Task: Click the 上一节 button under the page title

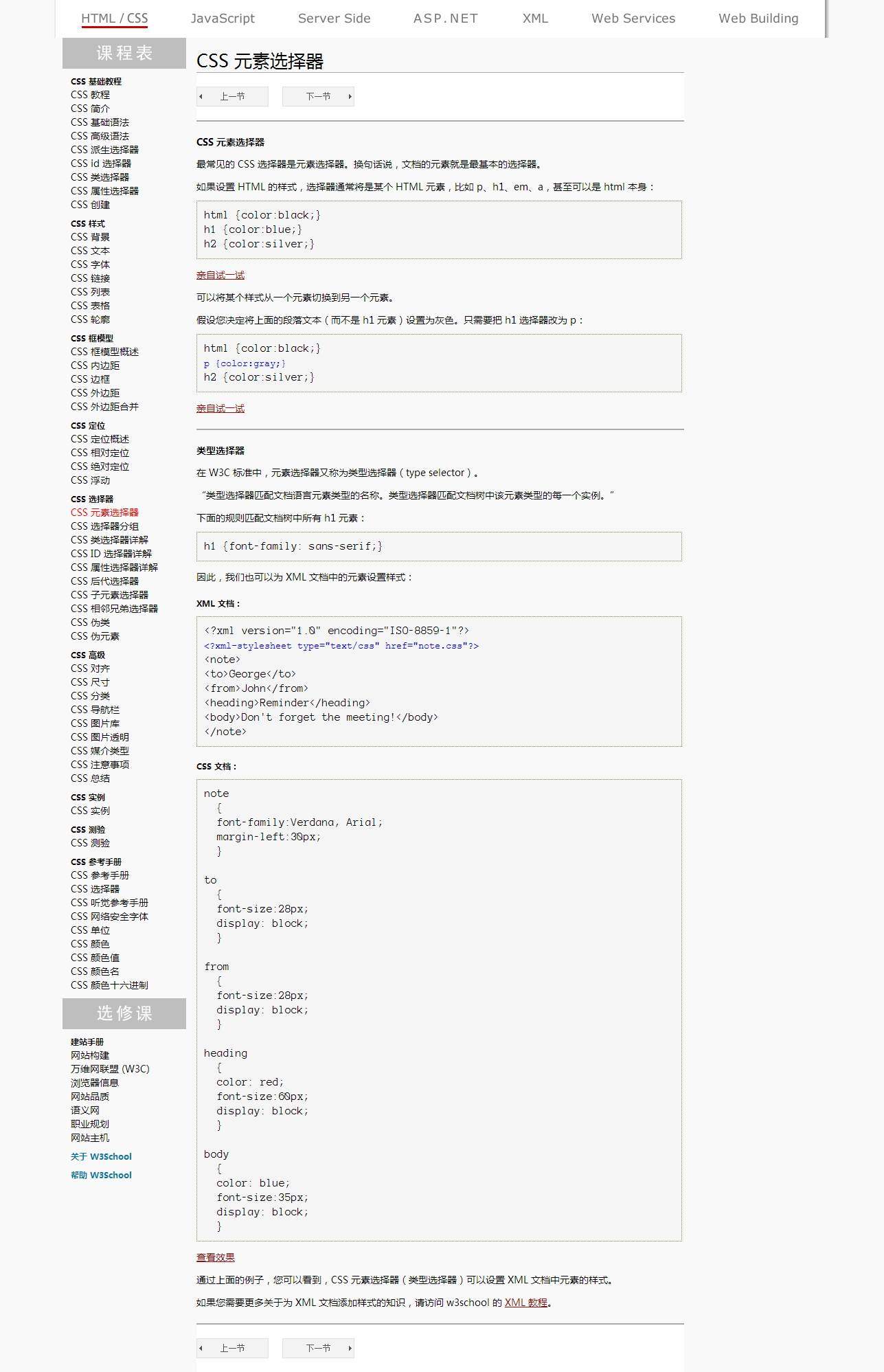Action: [x=232, y=96]
